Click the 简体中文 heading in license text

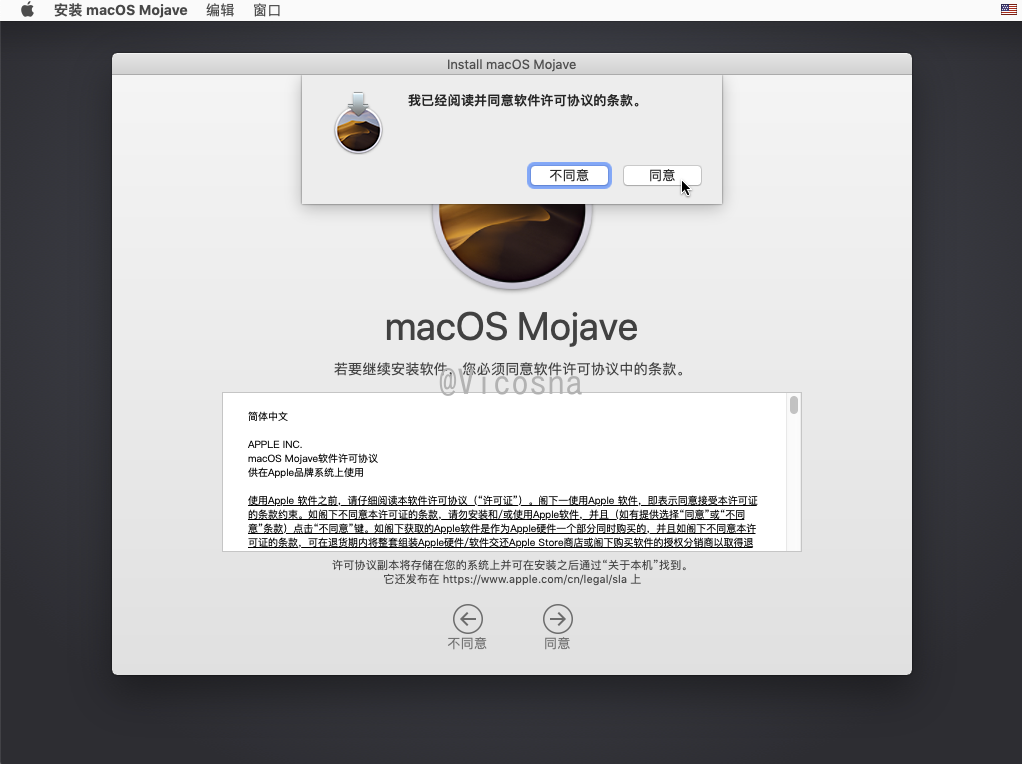(268, 417)
